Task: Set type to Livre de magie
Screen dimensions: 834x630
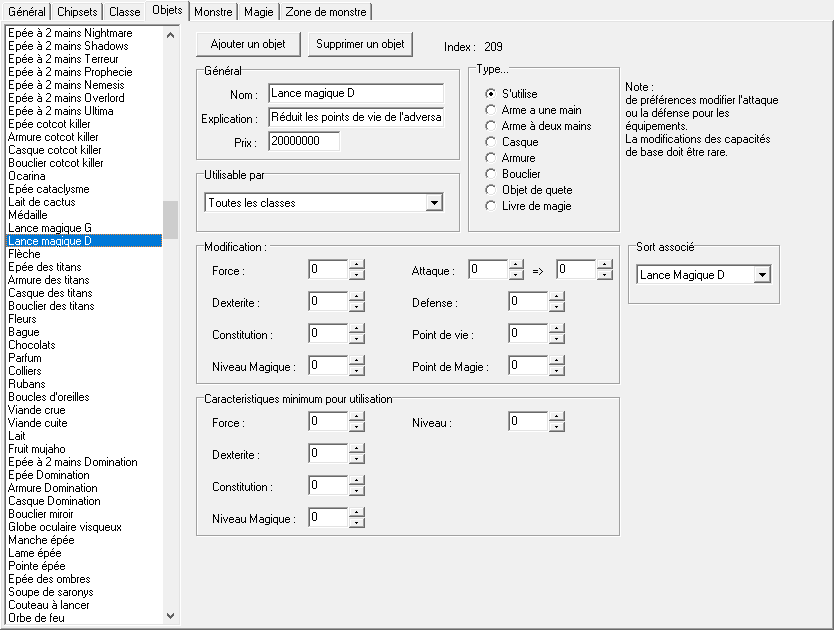Action: coord(491,206)
